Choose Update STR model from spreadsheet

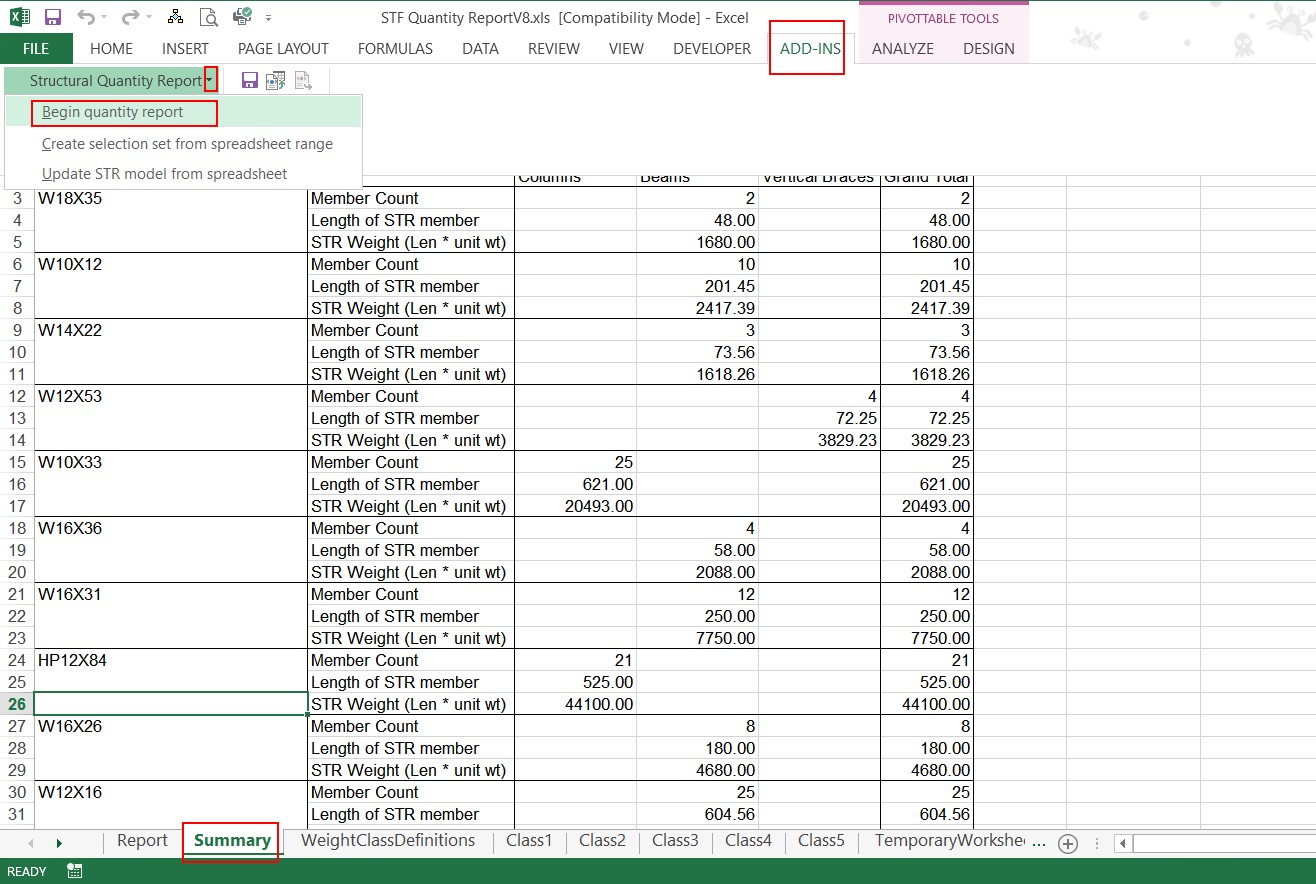click(183, 174)
